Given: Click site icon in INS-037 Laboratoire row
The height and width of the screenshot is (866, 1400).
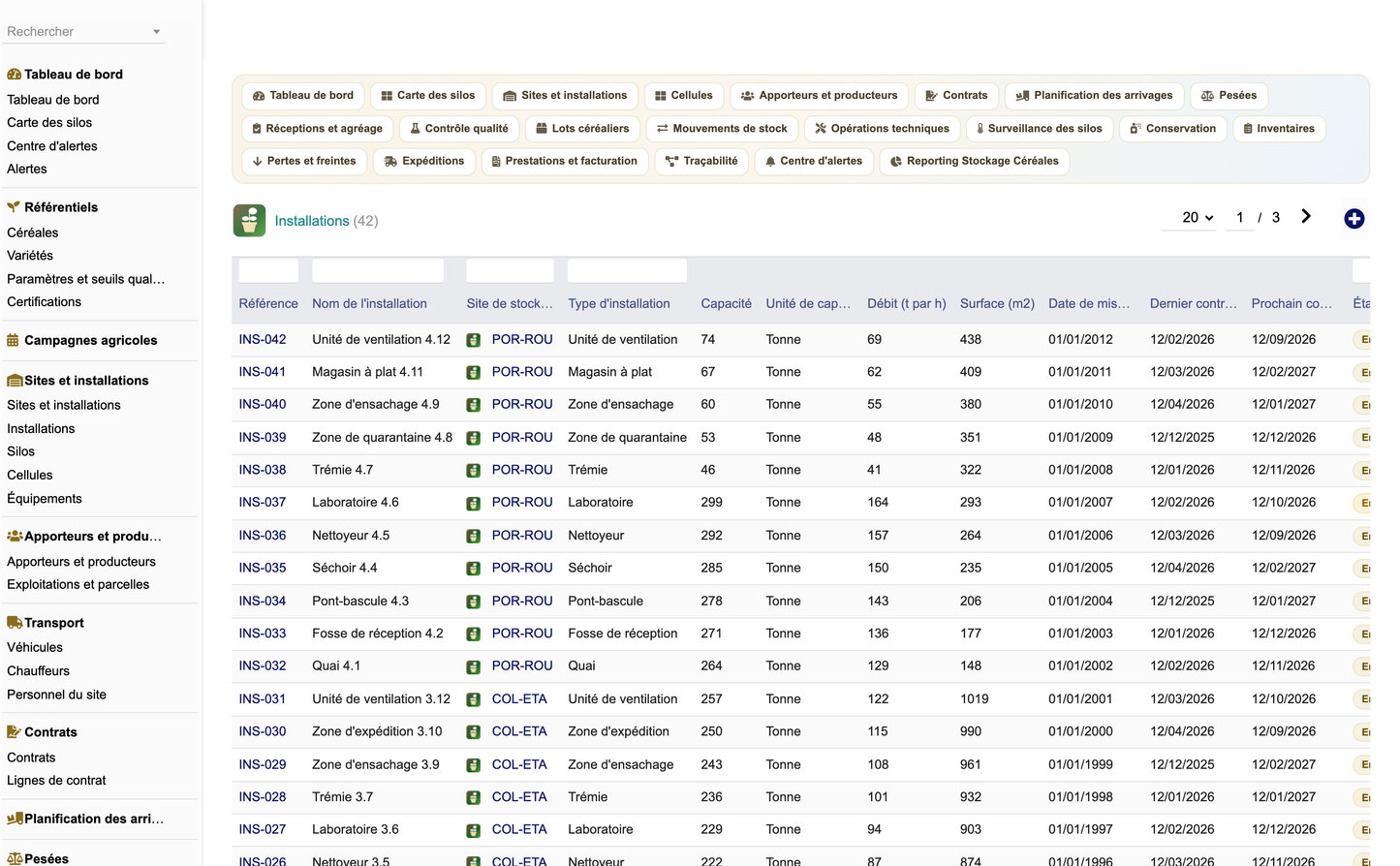Looking at the screenshot, I should tap(474, 503).
